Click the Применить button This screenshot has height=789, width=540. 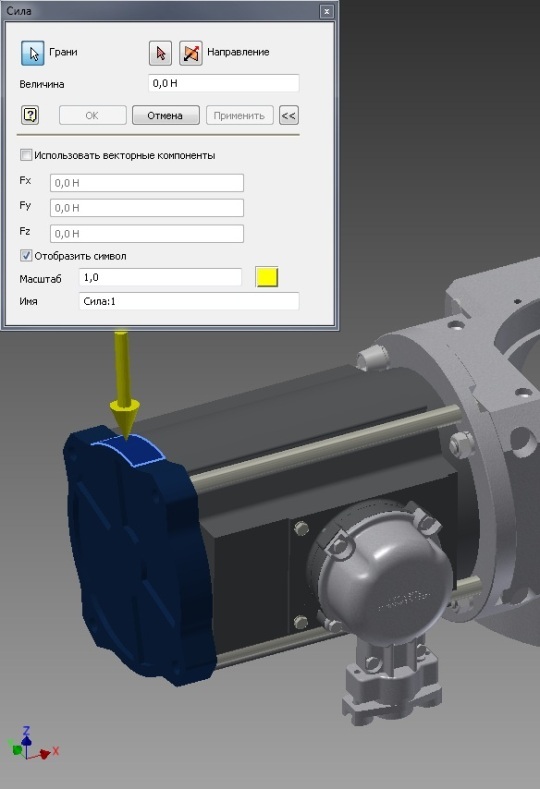(240, 115)
